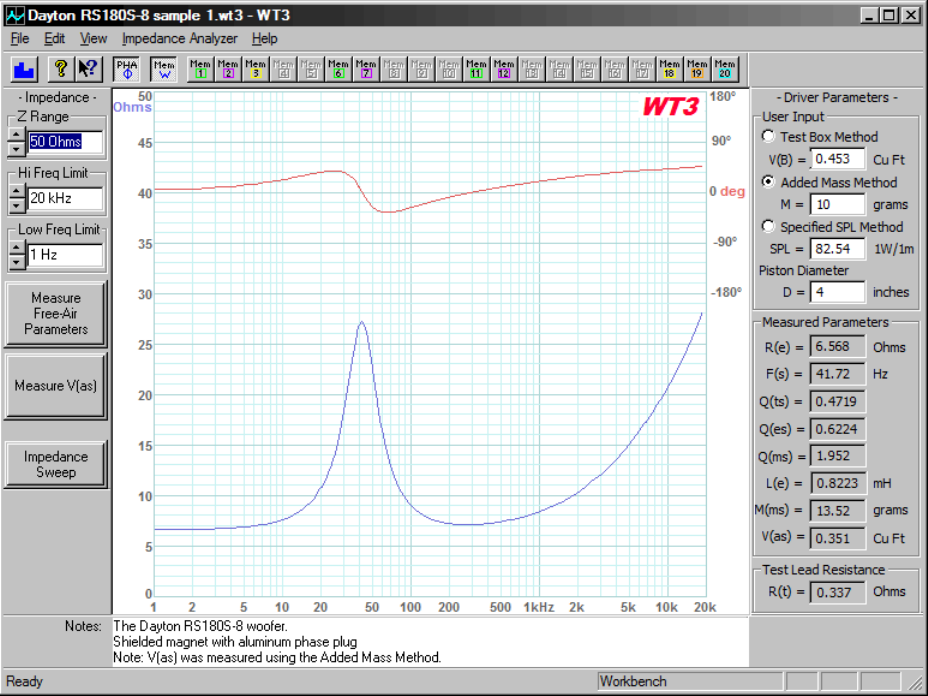
Task: Select the Test Box Method option
Action: [768, 137]
